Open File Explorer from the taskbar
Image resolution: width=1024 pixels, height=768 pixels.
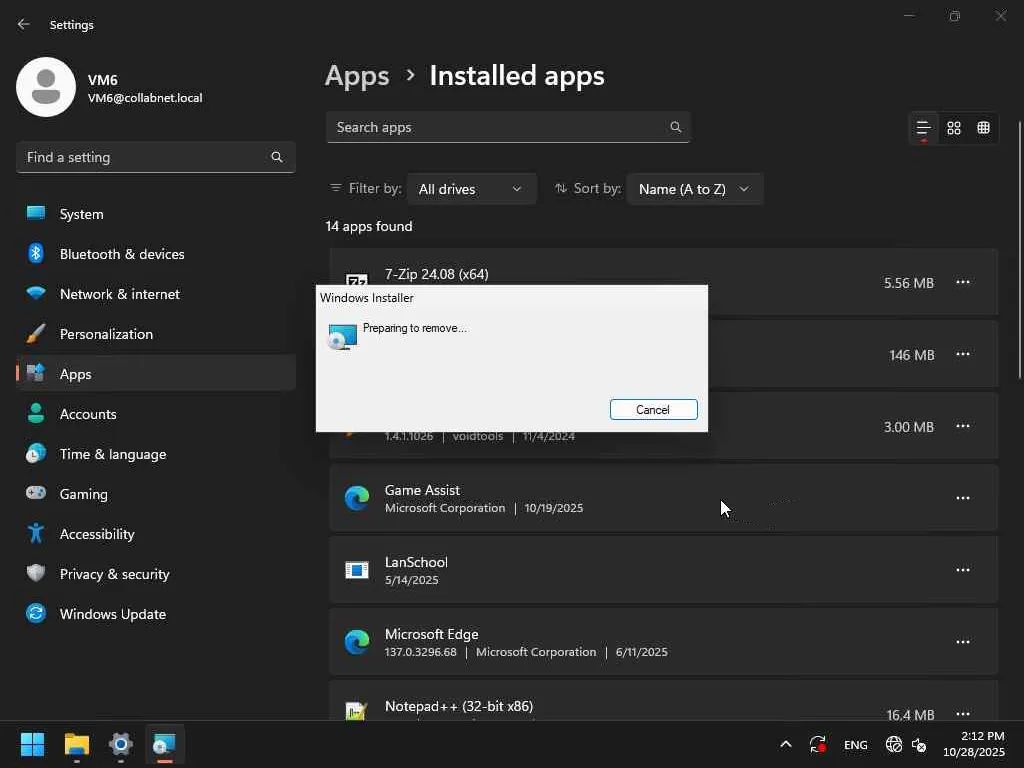77,744
